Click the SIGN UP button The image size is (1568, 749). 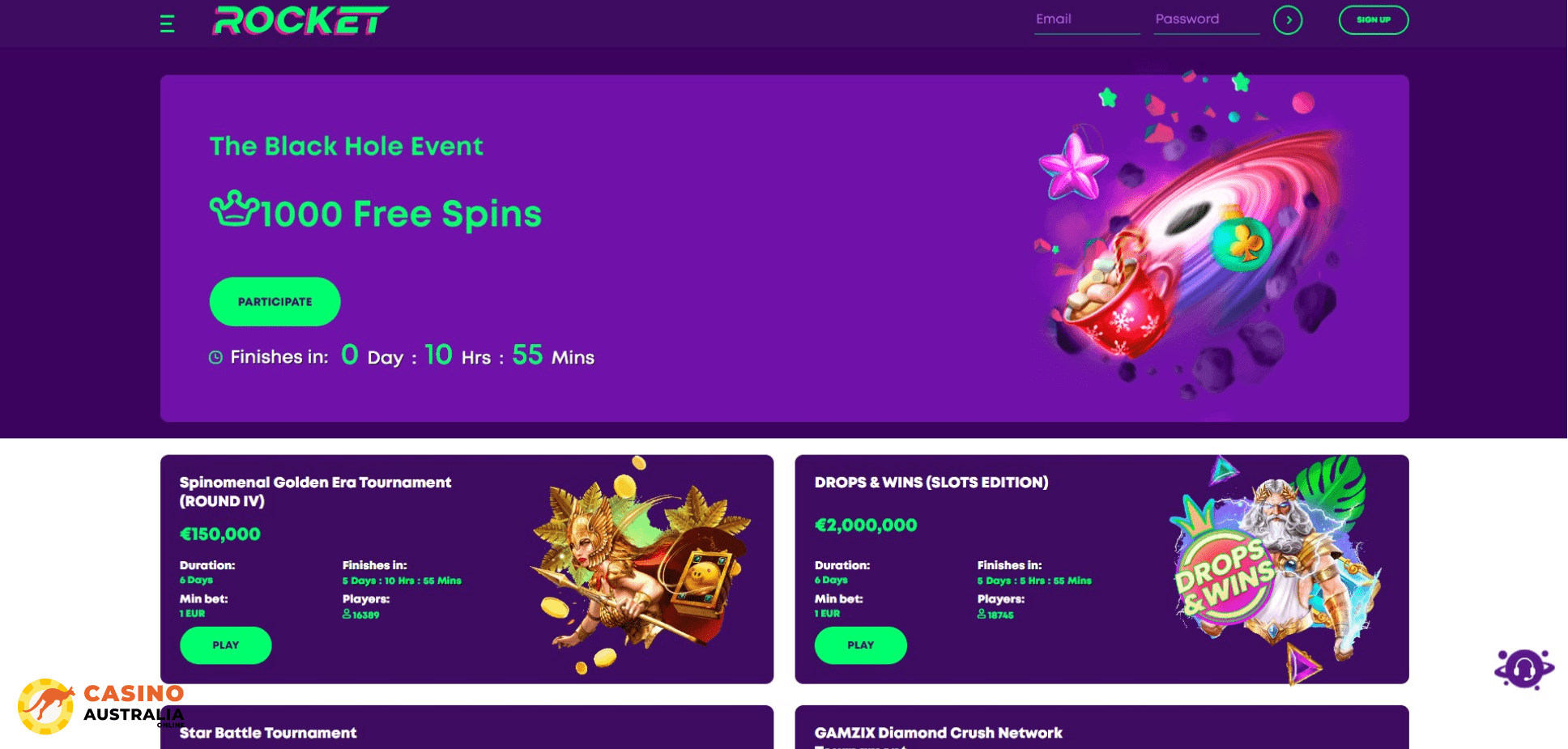coord(1374,20)
